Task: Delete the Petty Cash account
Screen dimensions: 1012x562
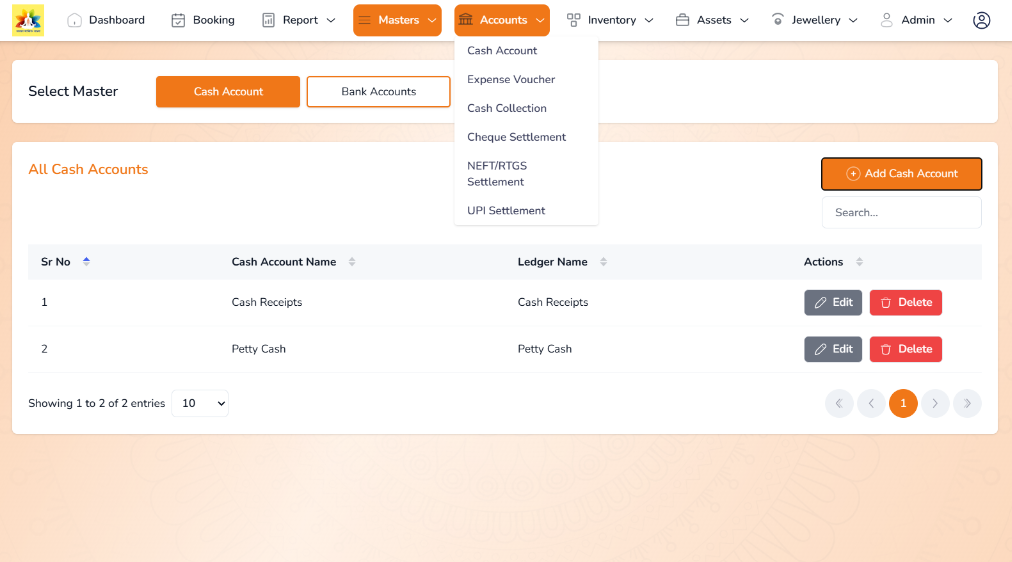Action: [906, 349]
